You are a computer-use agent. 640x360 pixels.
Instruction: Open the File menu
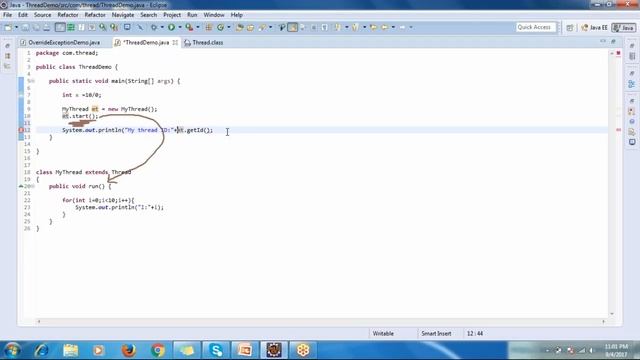pos(7,15)
